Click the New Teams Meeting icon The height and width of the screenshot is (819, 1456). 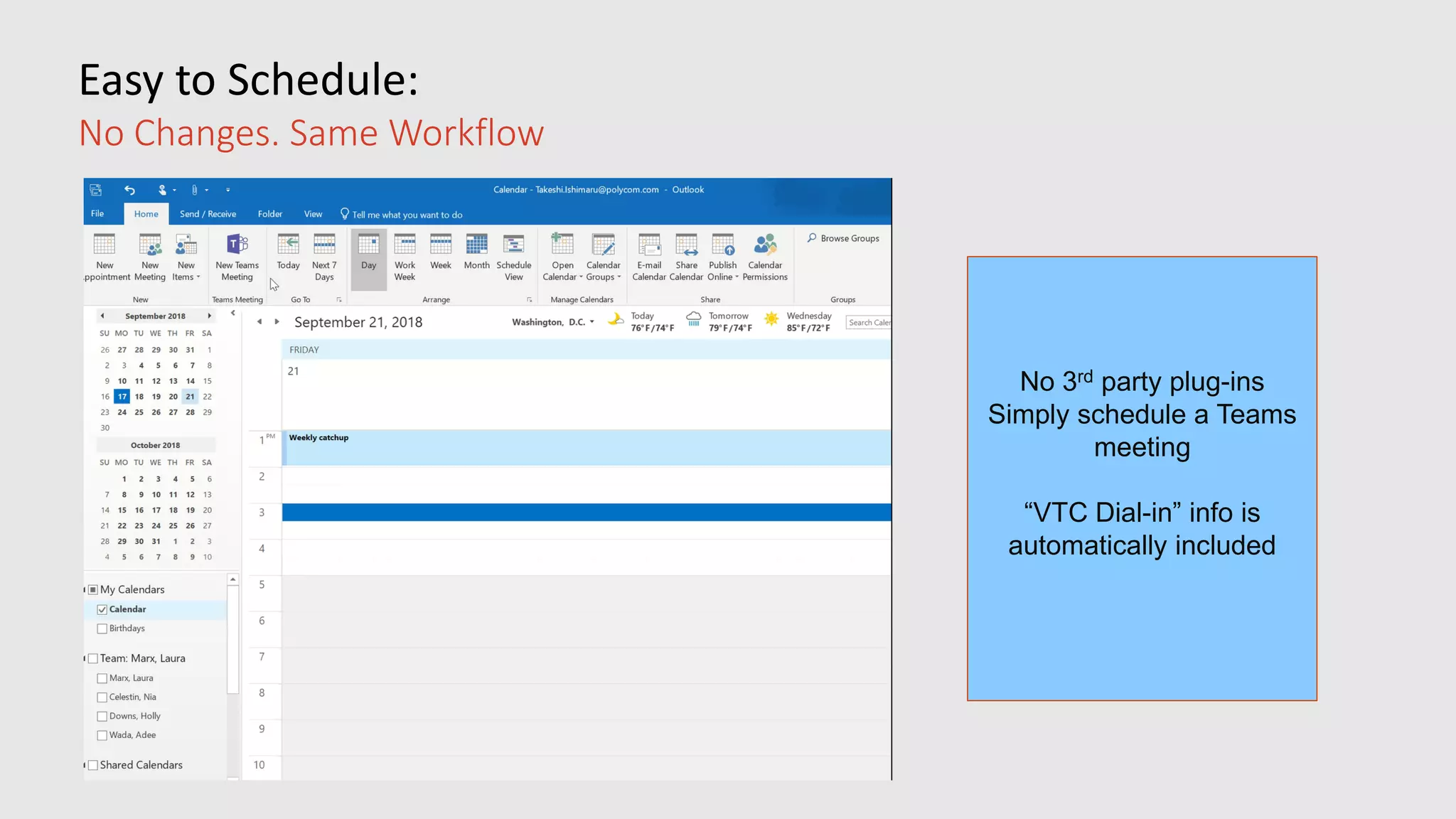pyautogui.click(x=237, y=245)
